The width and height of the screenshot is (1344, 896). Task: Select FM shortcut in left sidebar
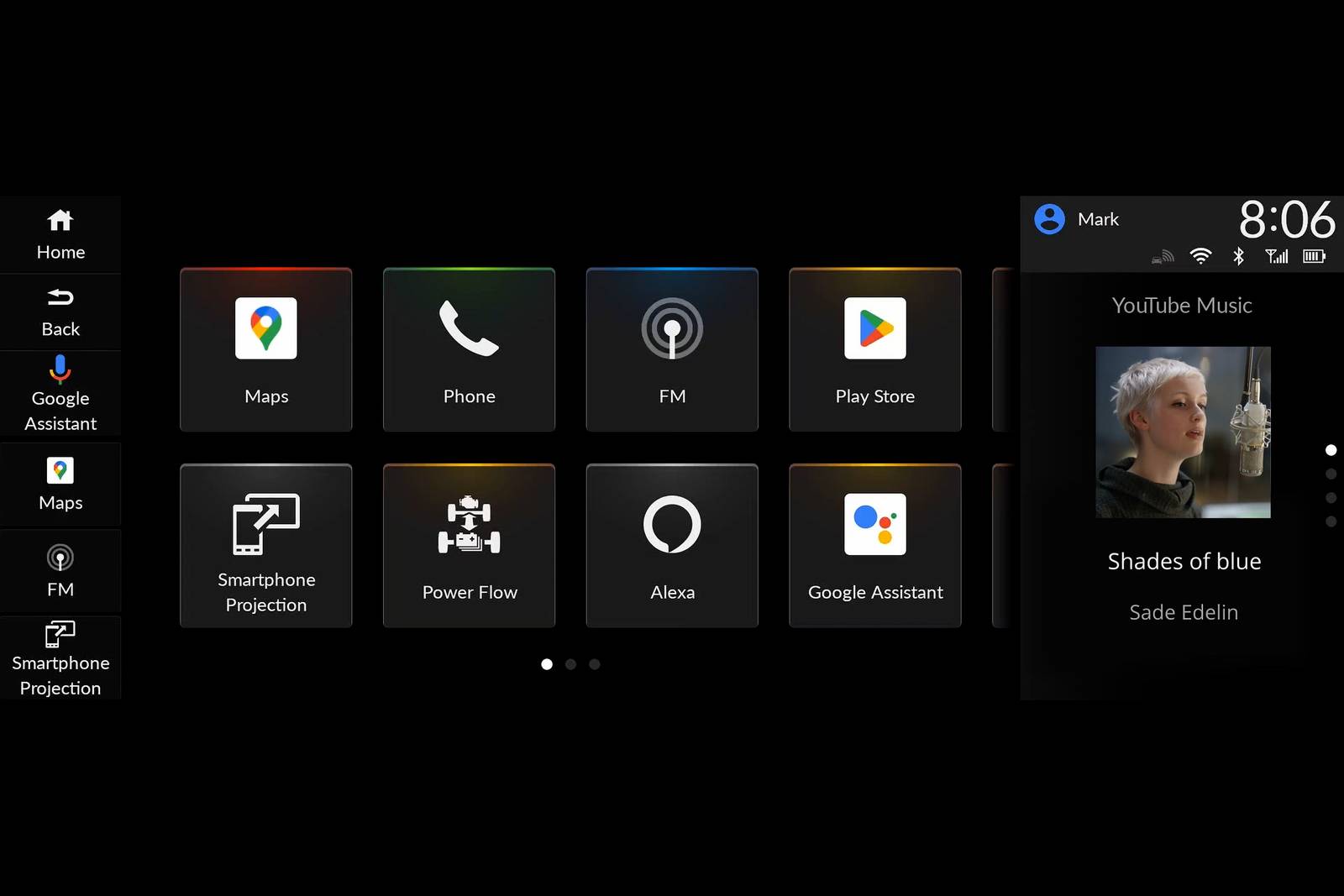click(60, 571)
